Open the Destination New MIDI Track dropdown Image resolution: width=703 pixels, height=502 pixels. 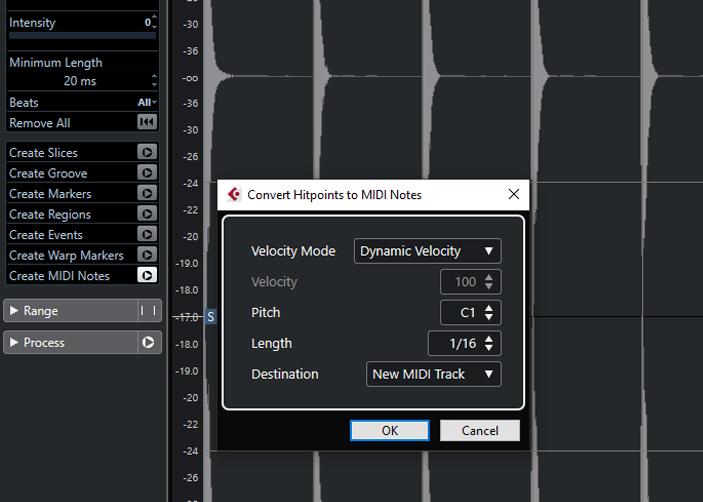pyautogui.click(x=434, y=374)
